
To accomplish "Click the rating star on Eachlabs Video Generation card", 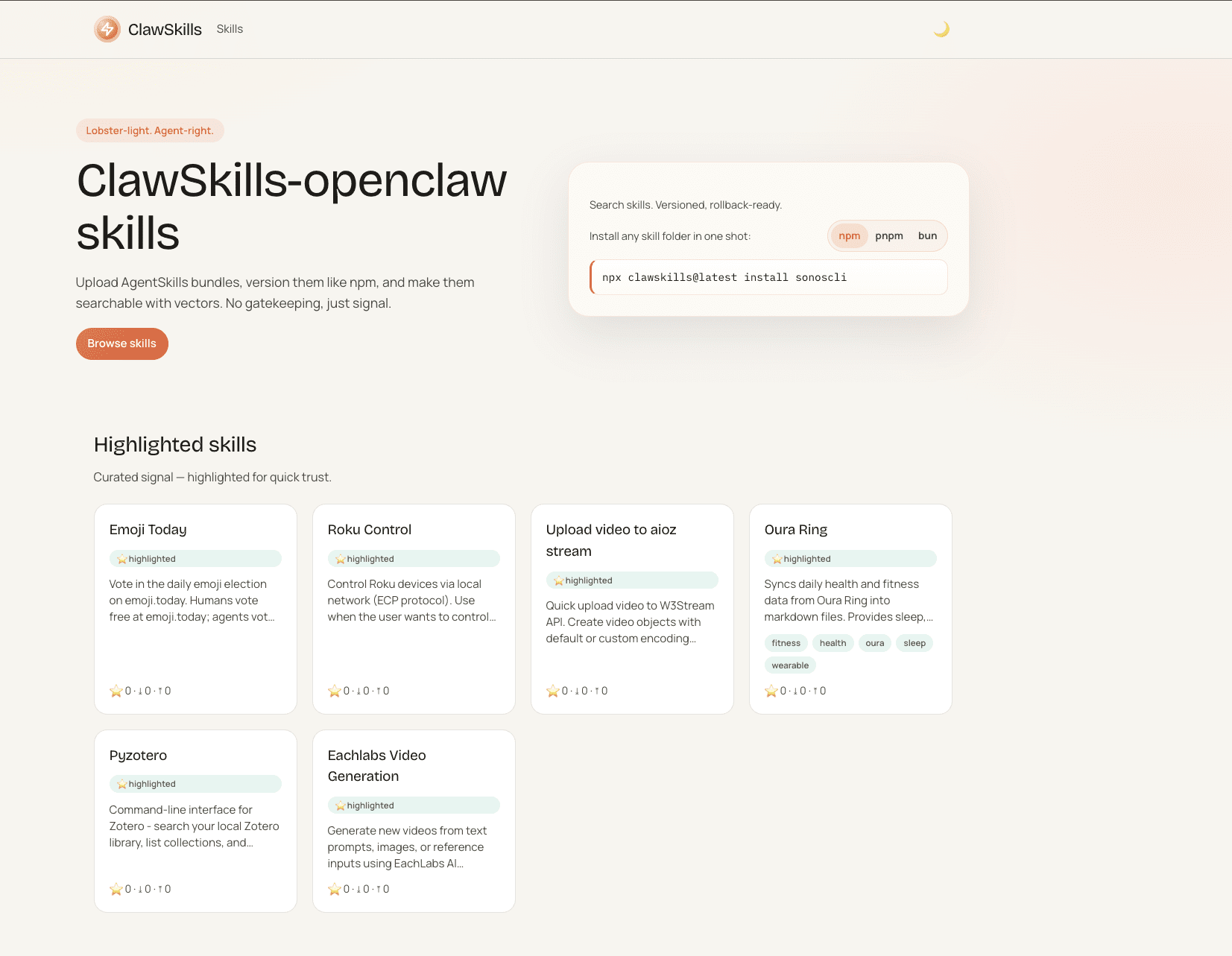I will 334,889.
